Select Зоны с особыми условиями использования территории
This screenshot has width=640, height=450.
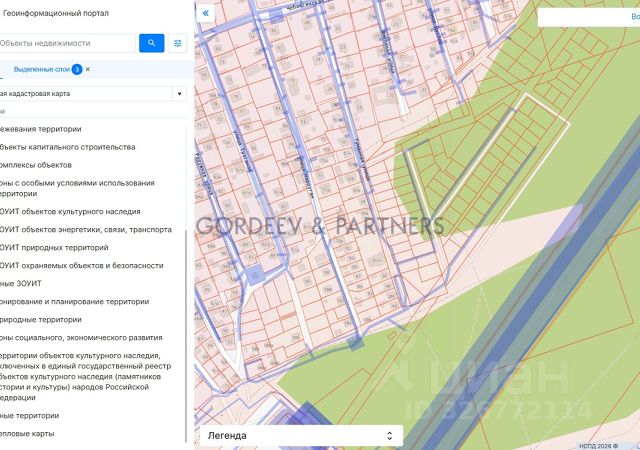click(77, 188)
